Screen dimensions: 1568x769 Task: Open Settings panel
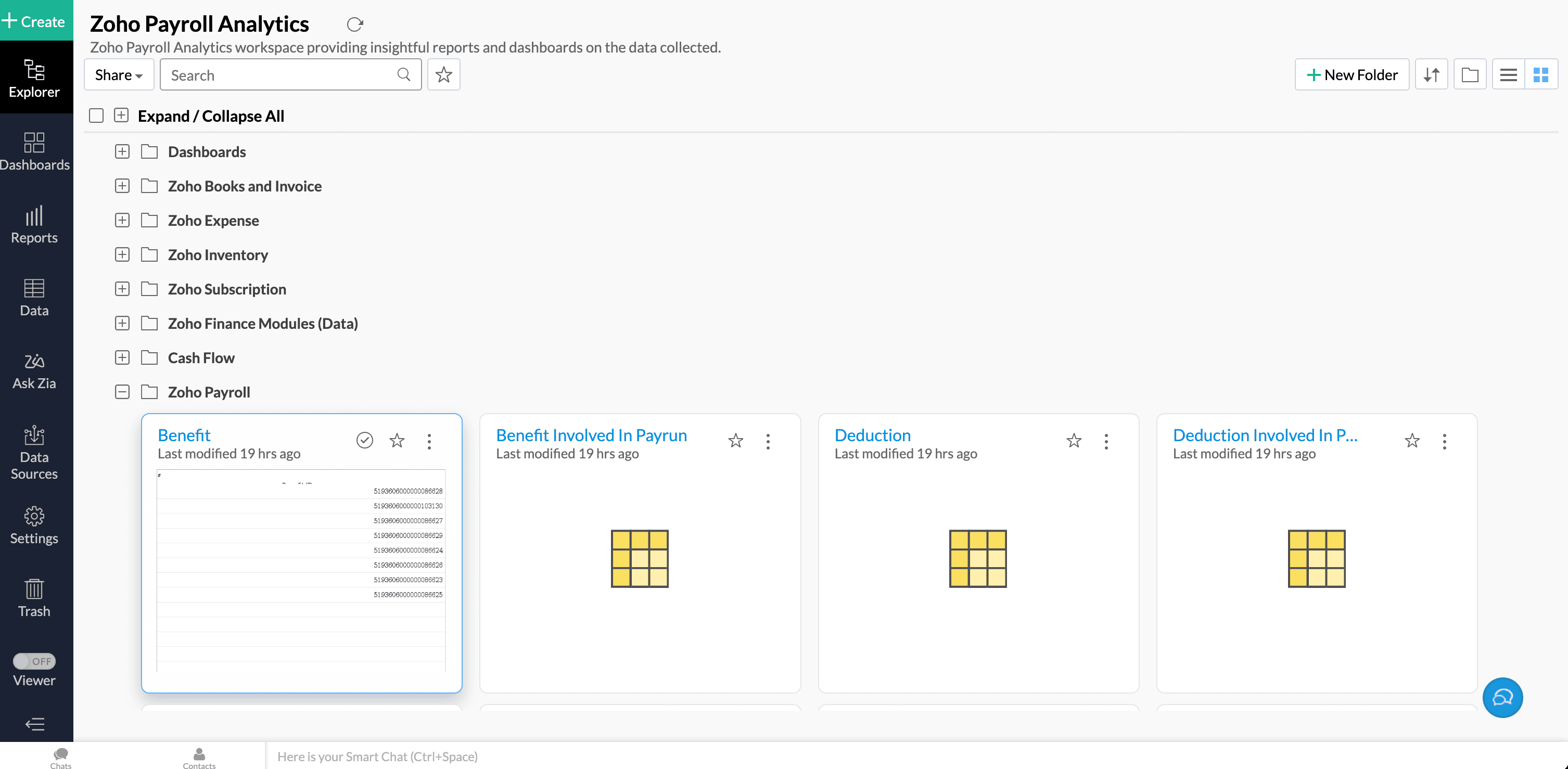coord(33,526)
